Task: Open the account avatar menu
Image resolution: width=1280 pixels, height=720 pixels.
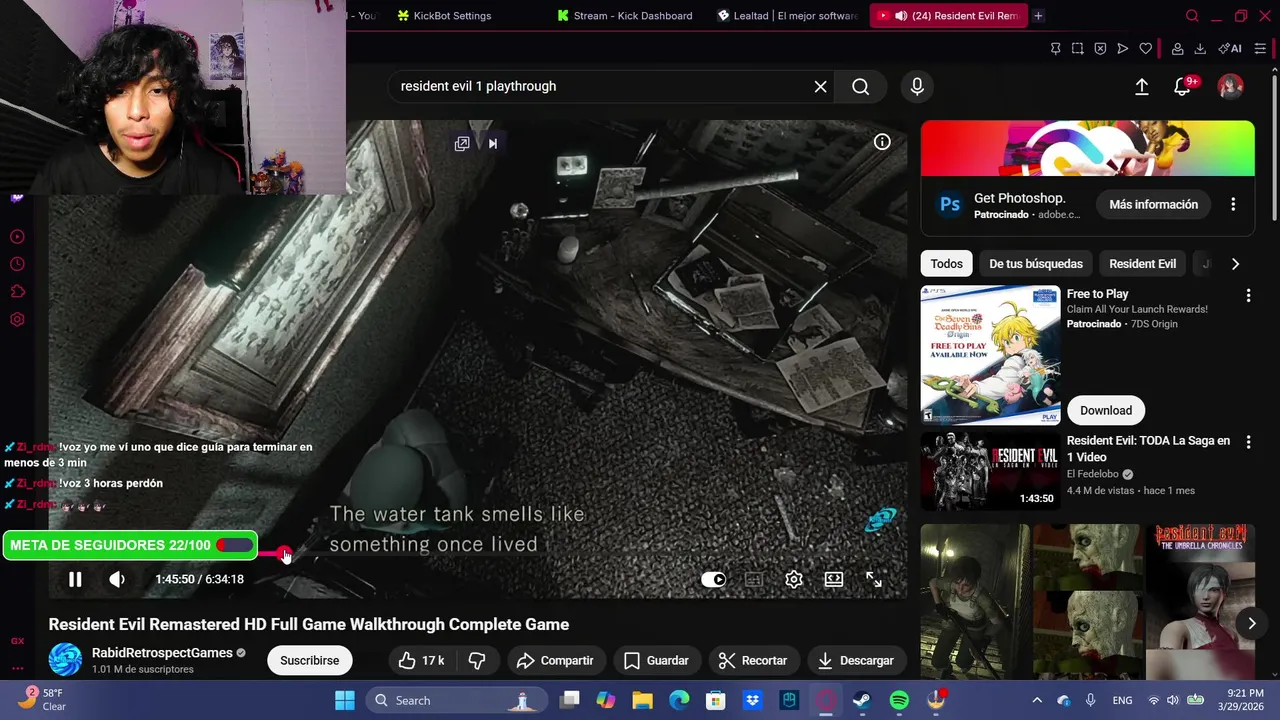Action: (1230, 86)
